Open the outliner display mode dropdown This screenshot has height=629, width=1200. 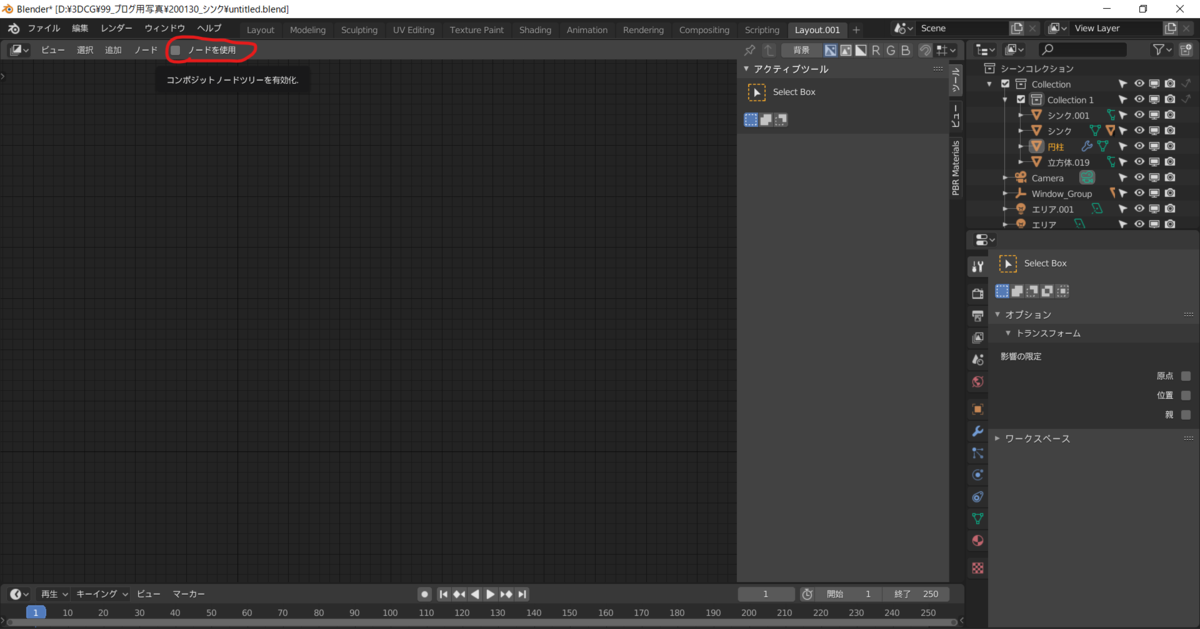pos(1015,49)
